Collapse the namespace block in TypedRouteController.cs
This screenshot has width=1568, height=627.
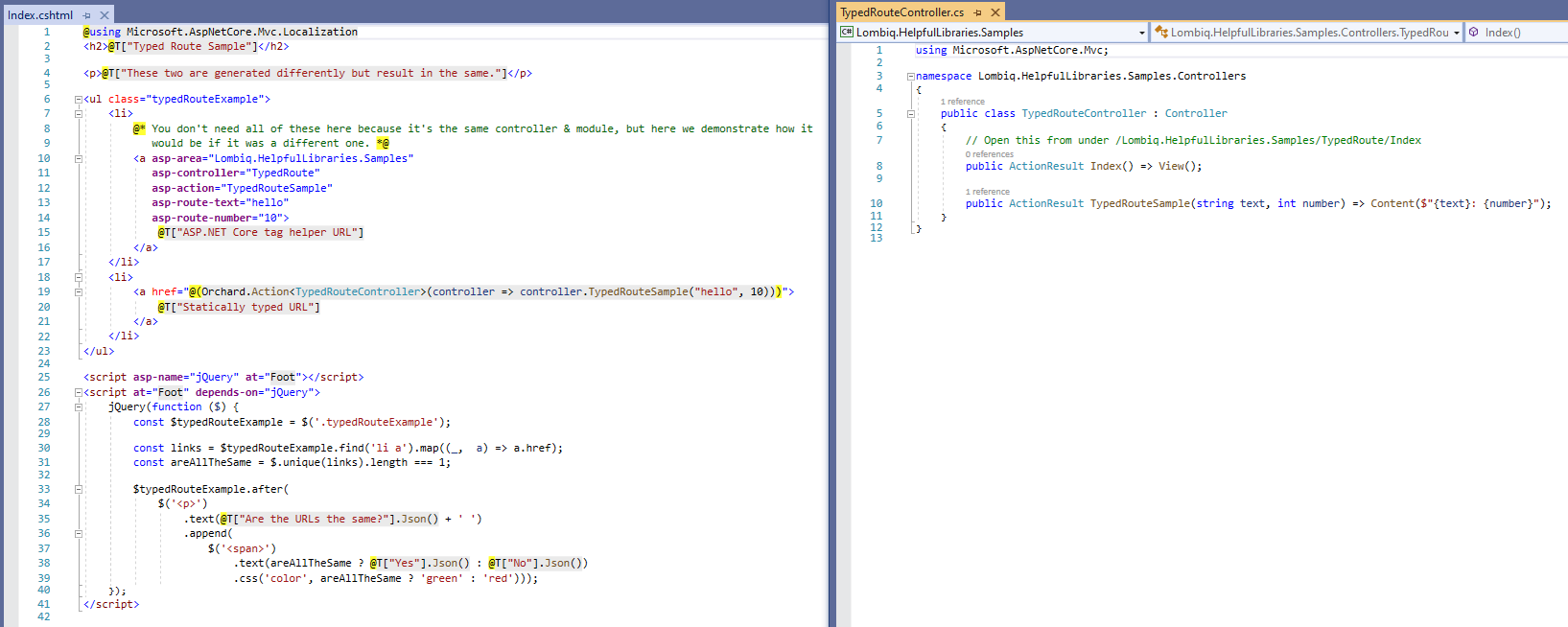(911, 76)
